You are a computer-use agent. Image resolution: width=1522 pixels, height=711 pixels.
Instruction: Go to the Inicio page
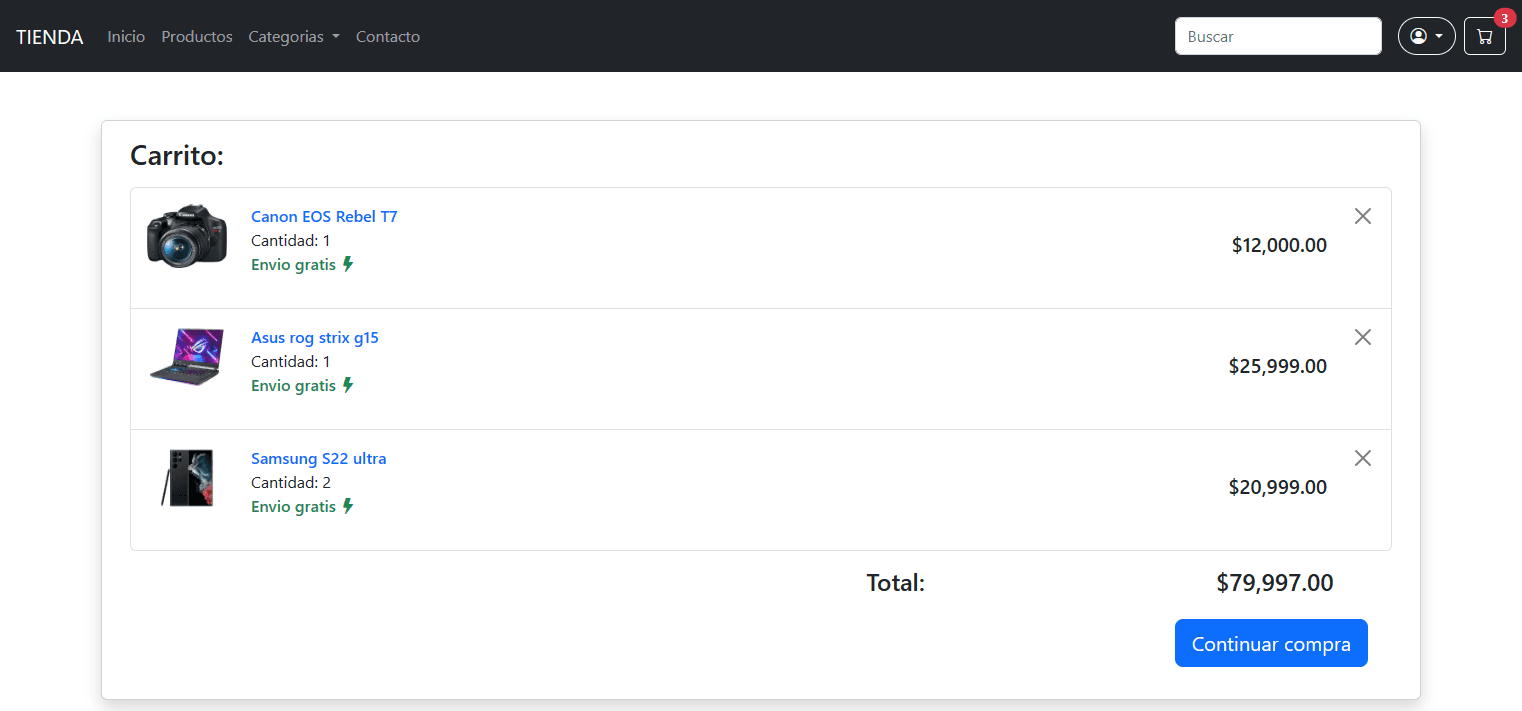(126, 37)
